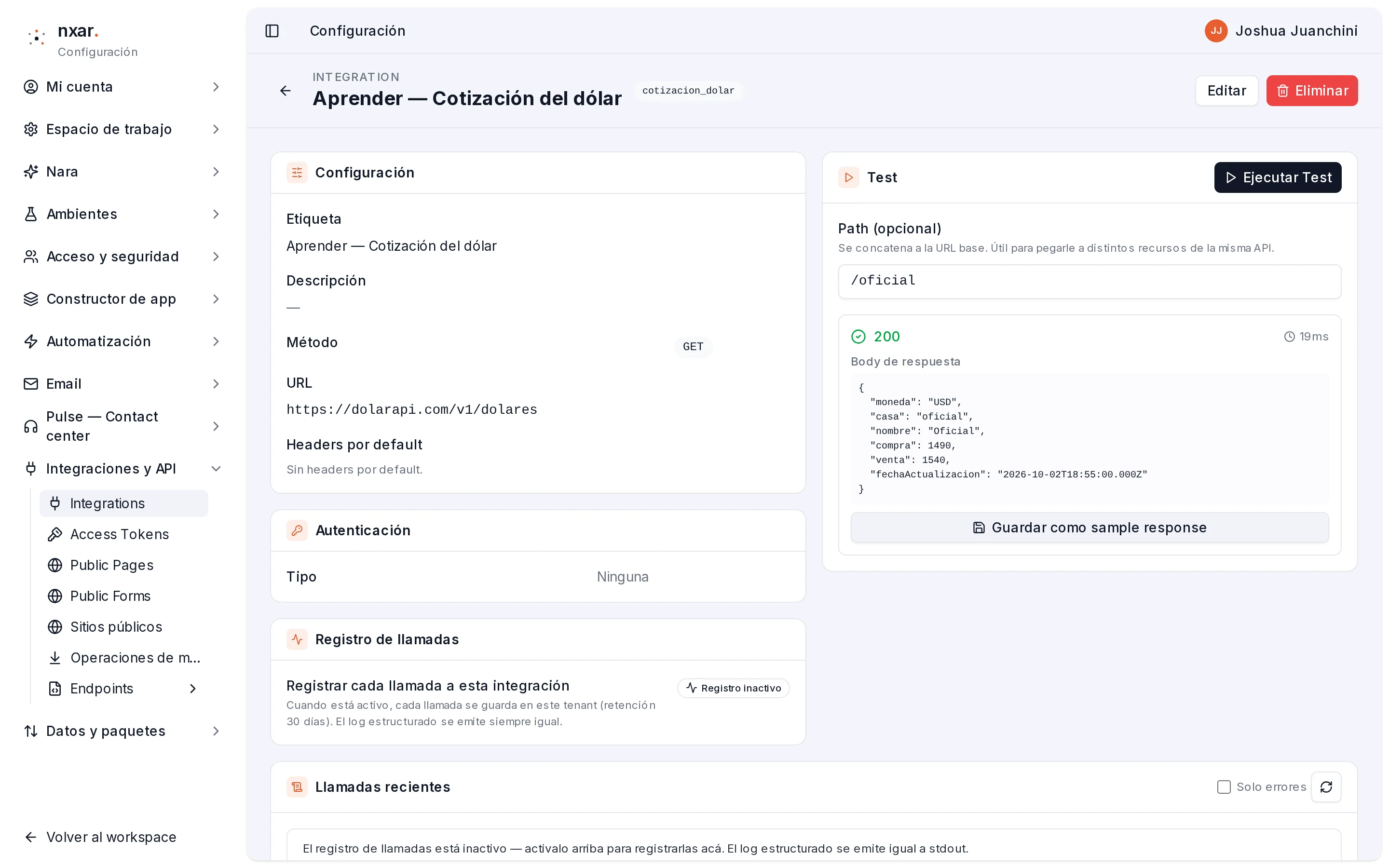Run the test with Ejecutar Test
The image size is (1389, 868).
click(x=1277, y=178)
